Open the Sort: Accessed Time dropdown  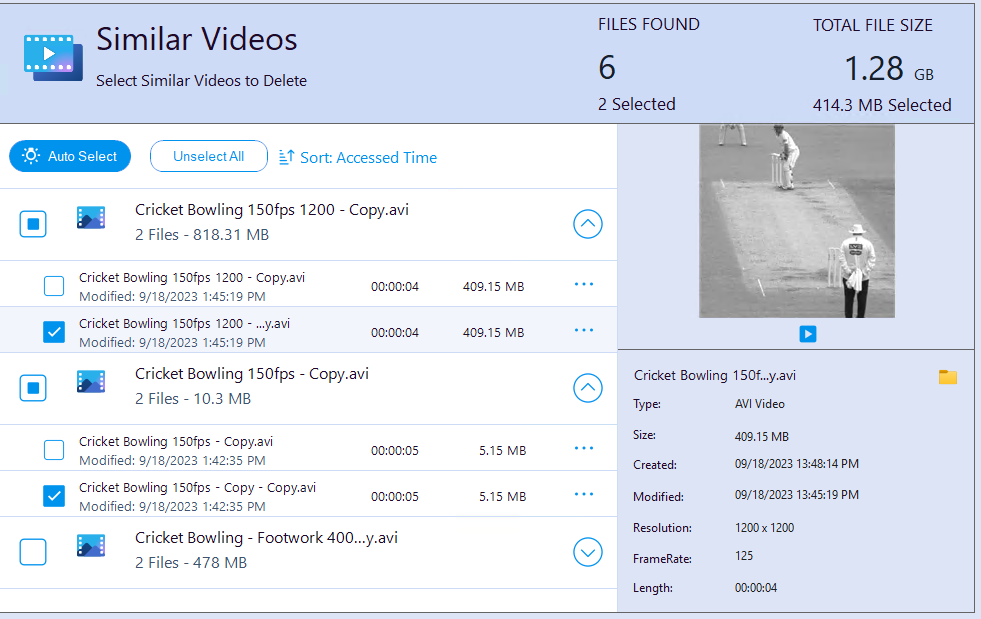(x=368, y=157)
